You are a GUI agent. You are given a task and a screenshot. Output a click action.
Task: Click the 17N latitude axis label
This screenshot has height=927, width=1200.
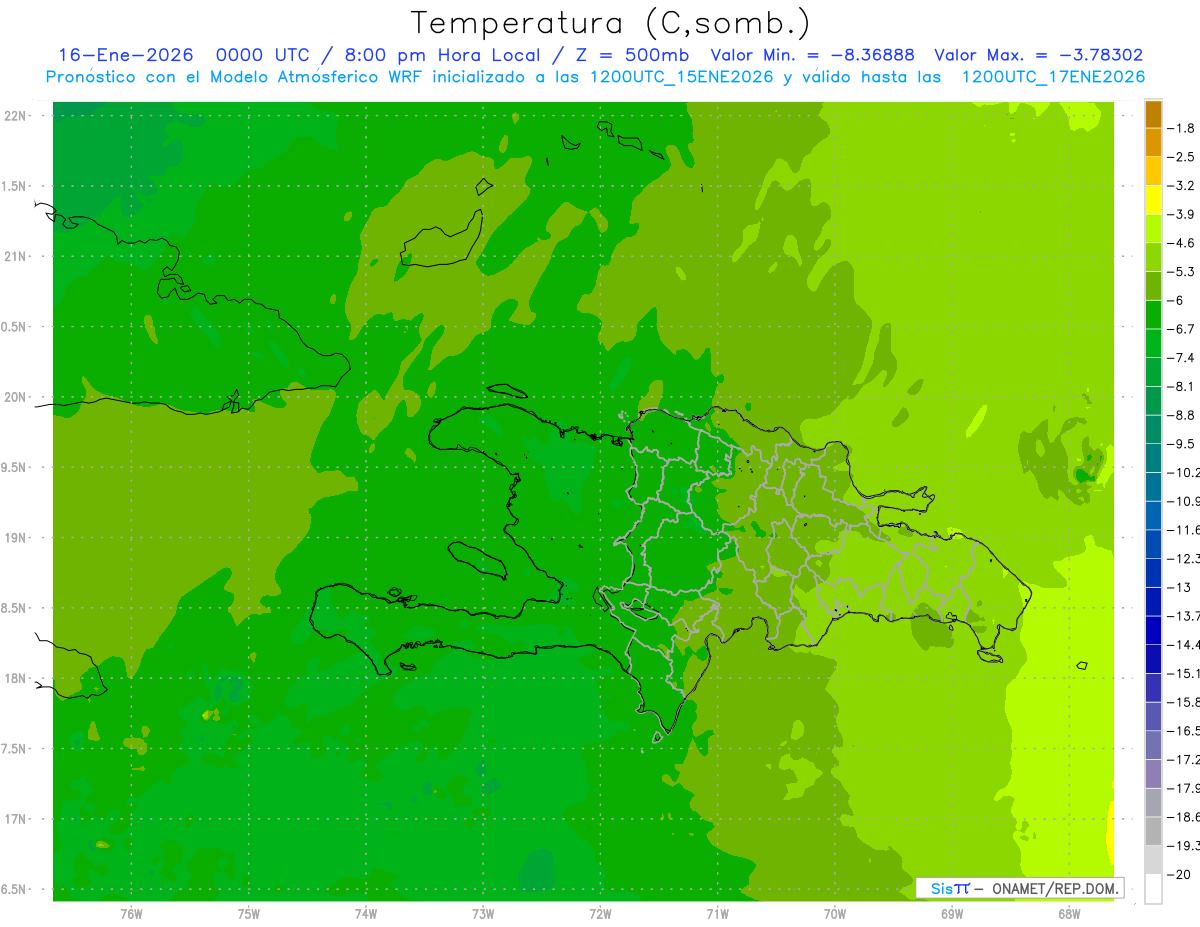coord(16,819)
